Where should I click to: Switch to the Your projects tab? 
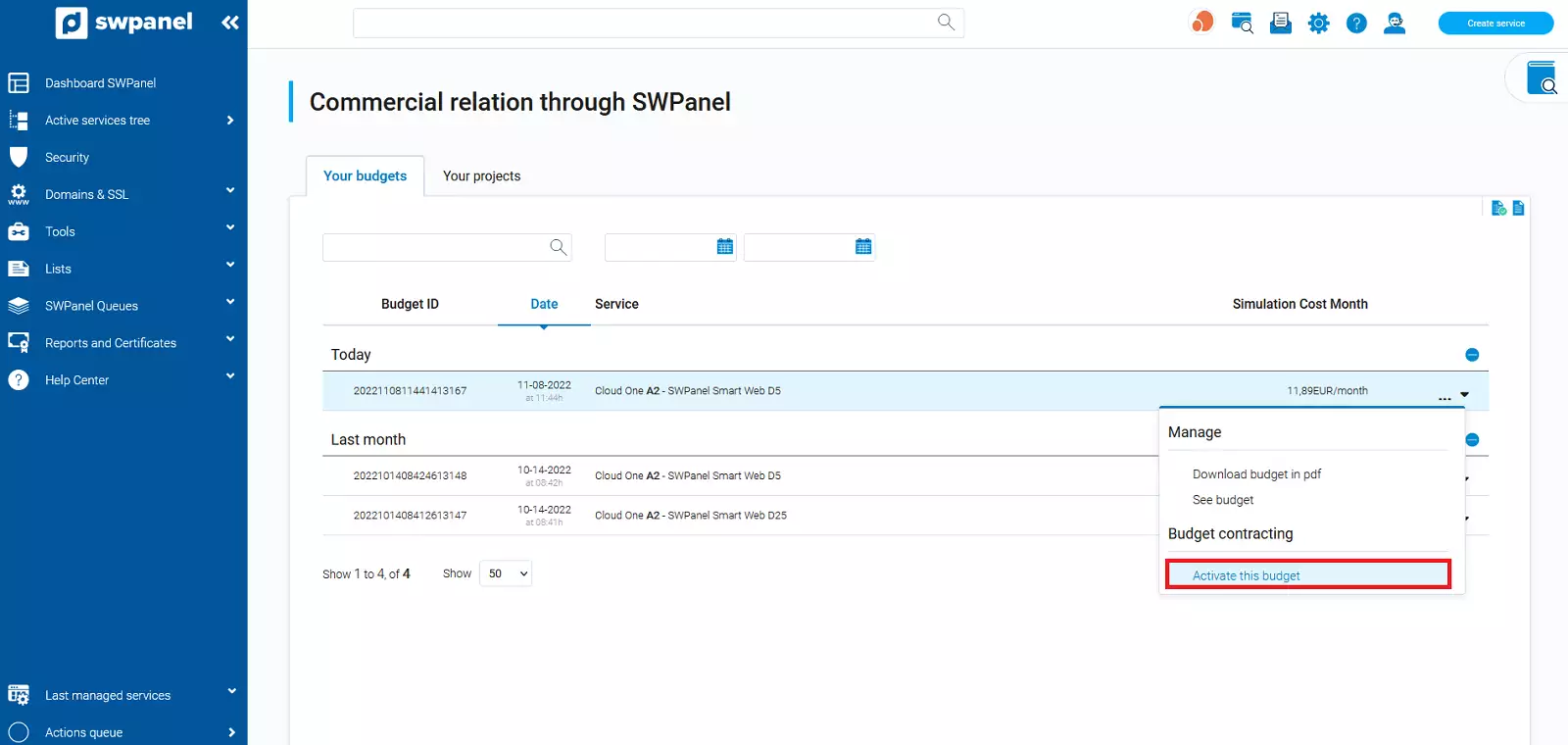pos(481,176)
